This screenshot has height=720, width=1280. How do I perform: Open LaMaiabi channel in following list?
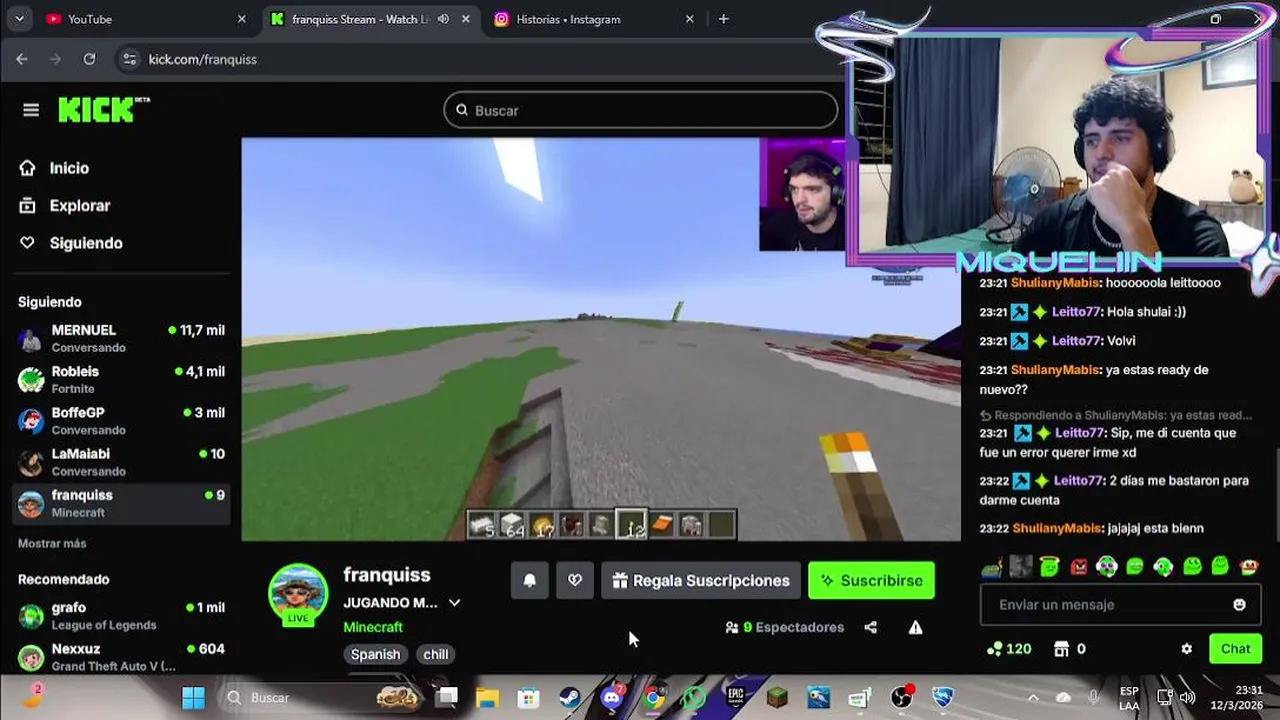(122, 461)
